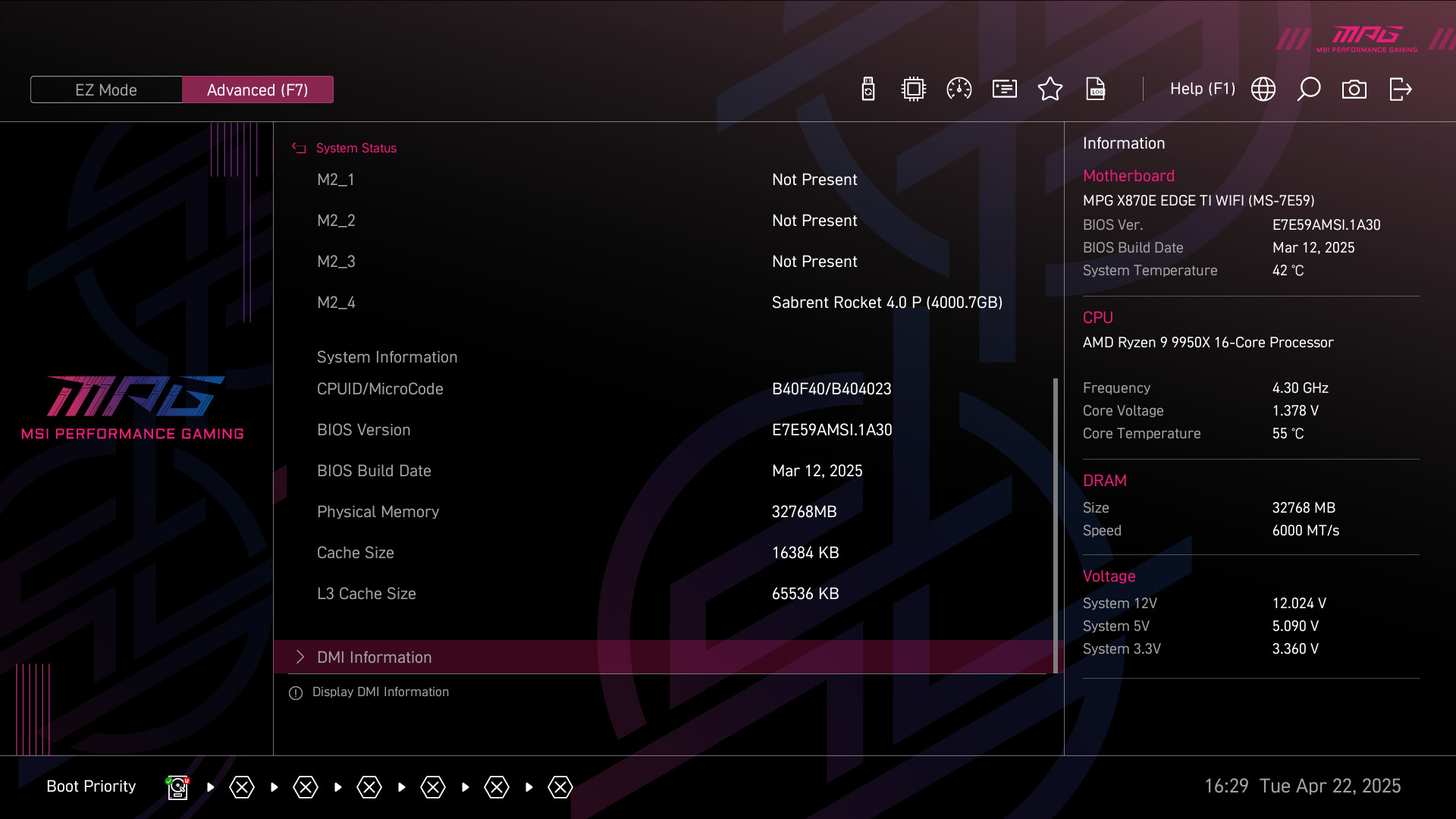
Task: Select BIOS Build Date in center list
Action: [x=374, y=471]
